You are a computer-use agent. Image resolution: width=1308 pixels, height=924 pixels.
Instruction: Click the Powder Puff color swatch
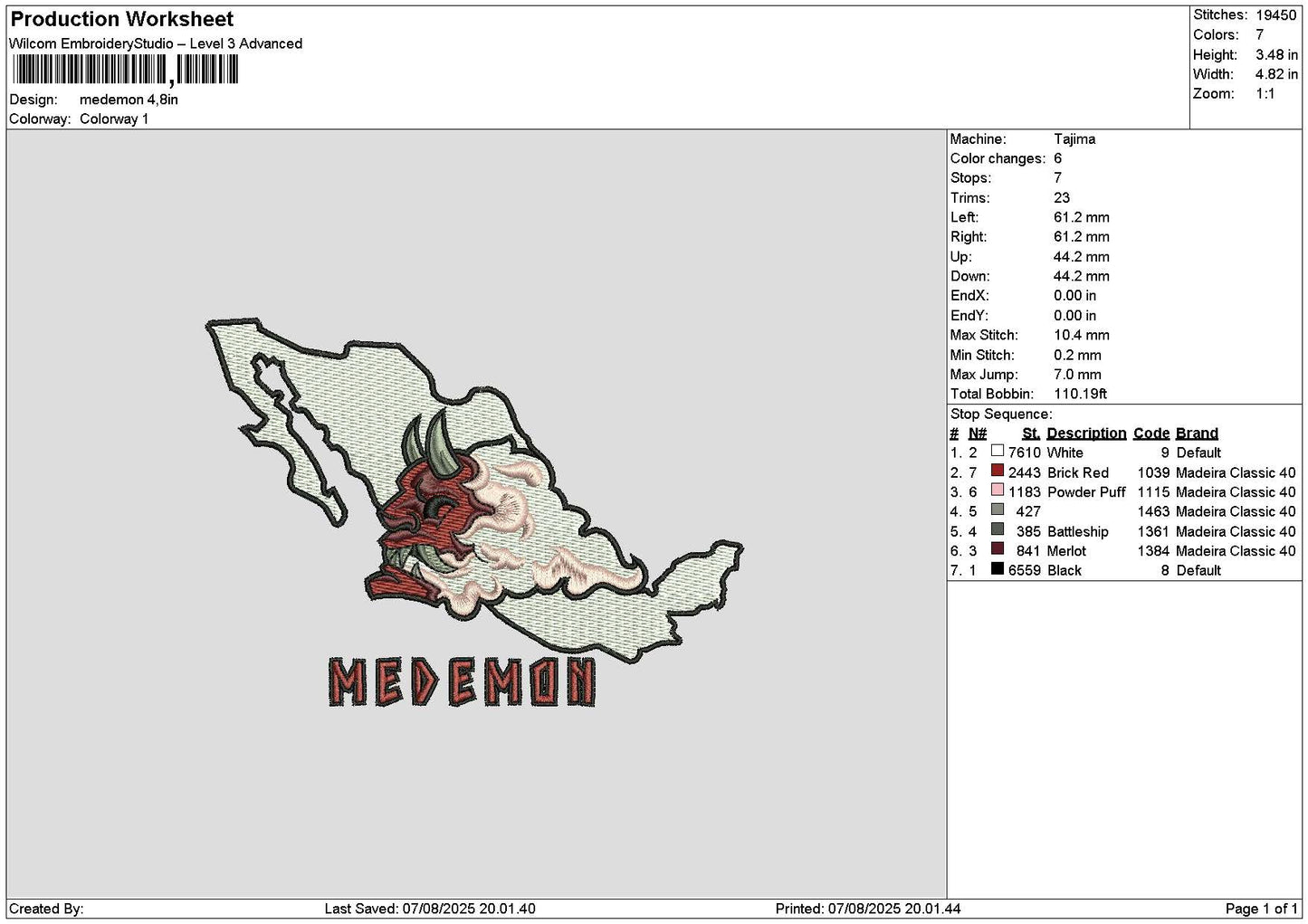tap(997, 491)
